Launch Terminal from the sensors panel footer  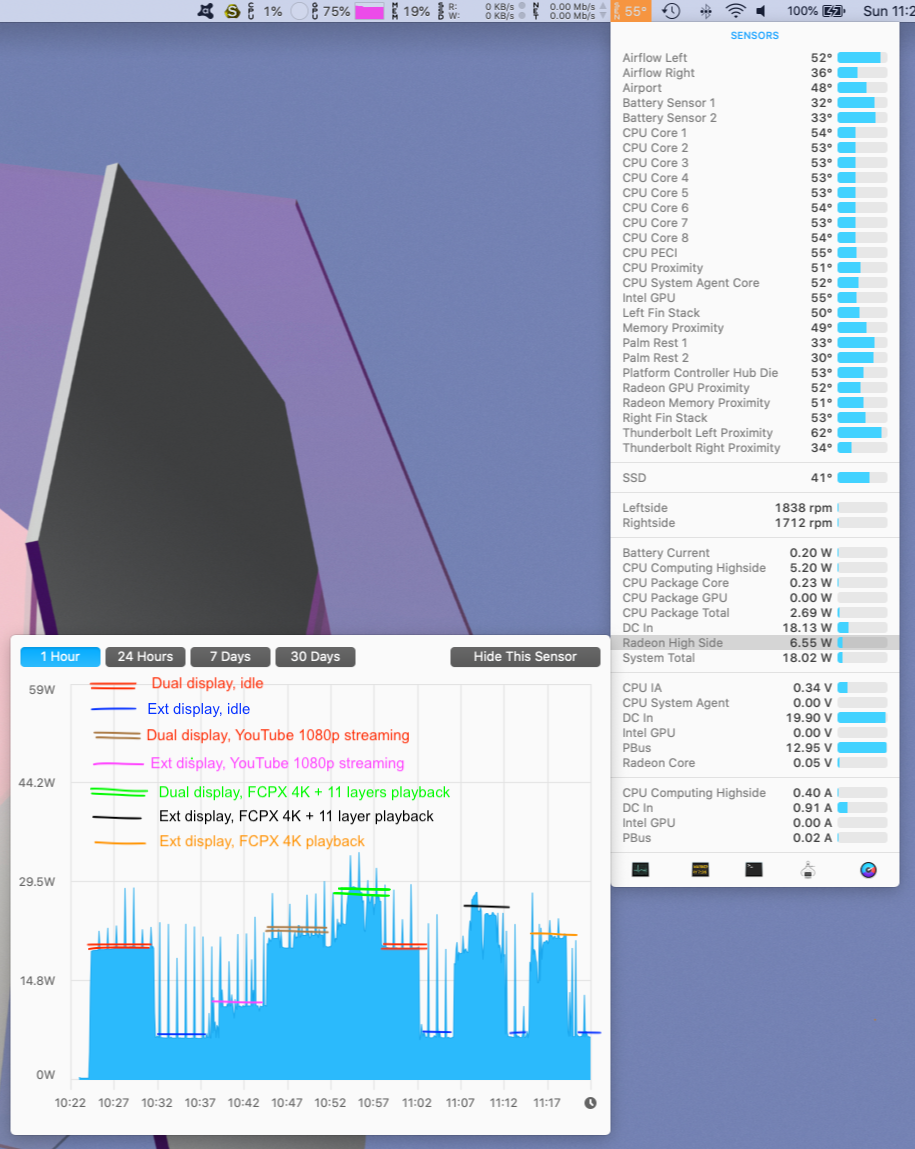tap(753, 869)
